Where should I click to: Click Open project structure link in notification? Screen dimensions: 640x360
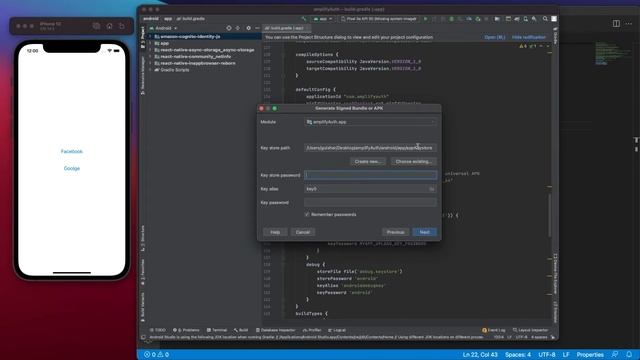click(x=495, y=37)
